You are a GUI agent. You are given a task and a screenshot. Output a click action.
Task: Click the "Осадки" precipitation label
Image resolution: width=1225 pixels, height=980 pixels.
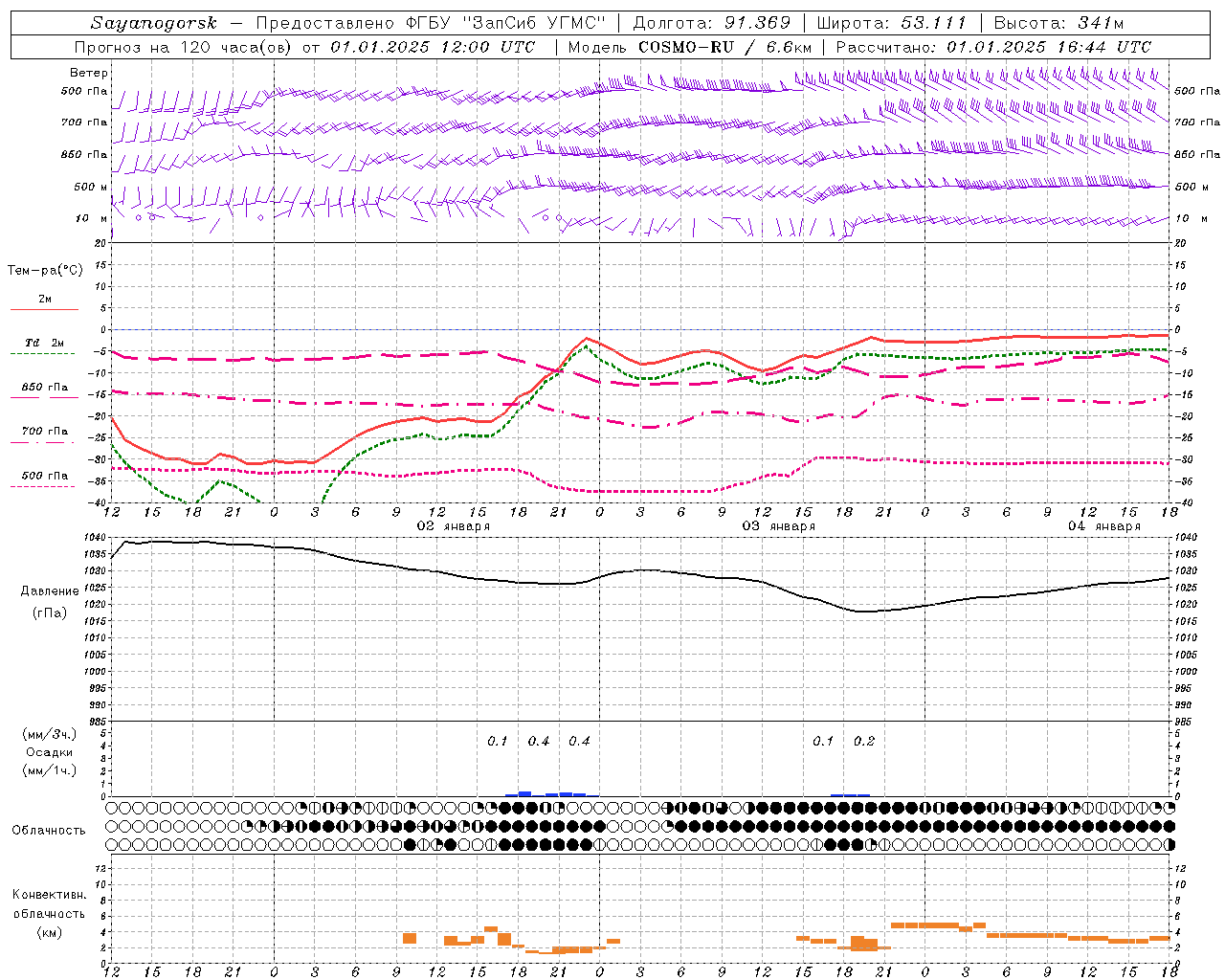[x=50, y=752]
